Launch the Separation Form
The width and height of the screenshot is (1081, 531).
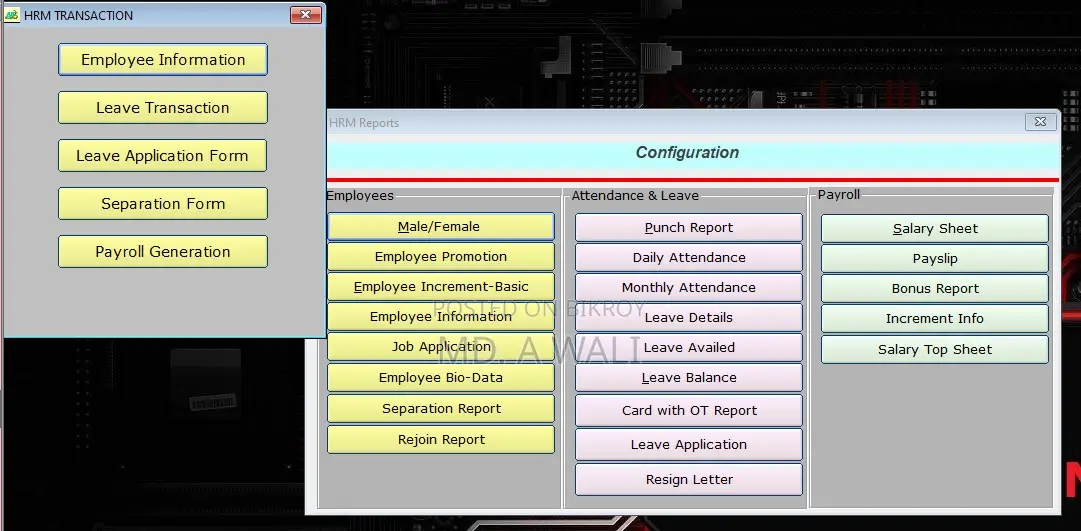pos(163,203)
